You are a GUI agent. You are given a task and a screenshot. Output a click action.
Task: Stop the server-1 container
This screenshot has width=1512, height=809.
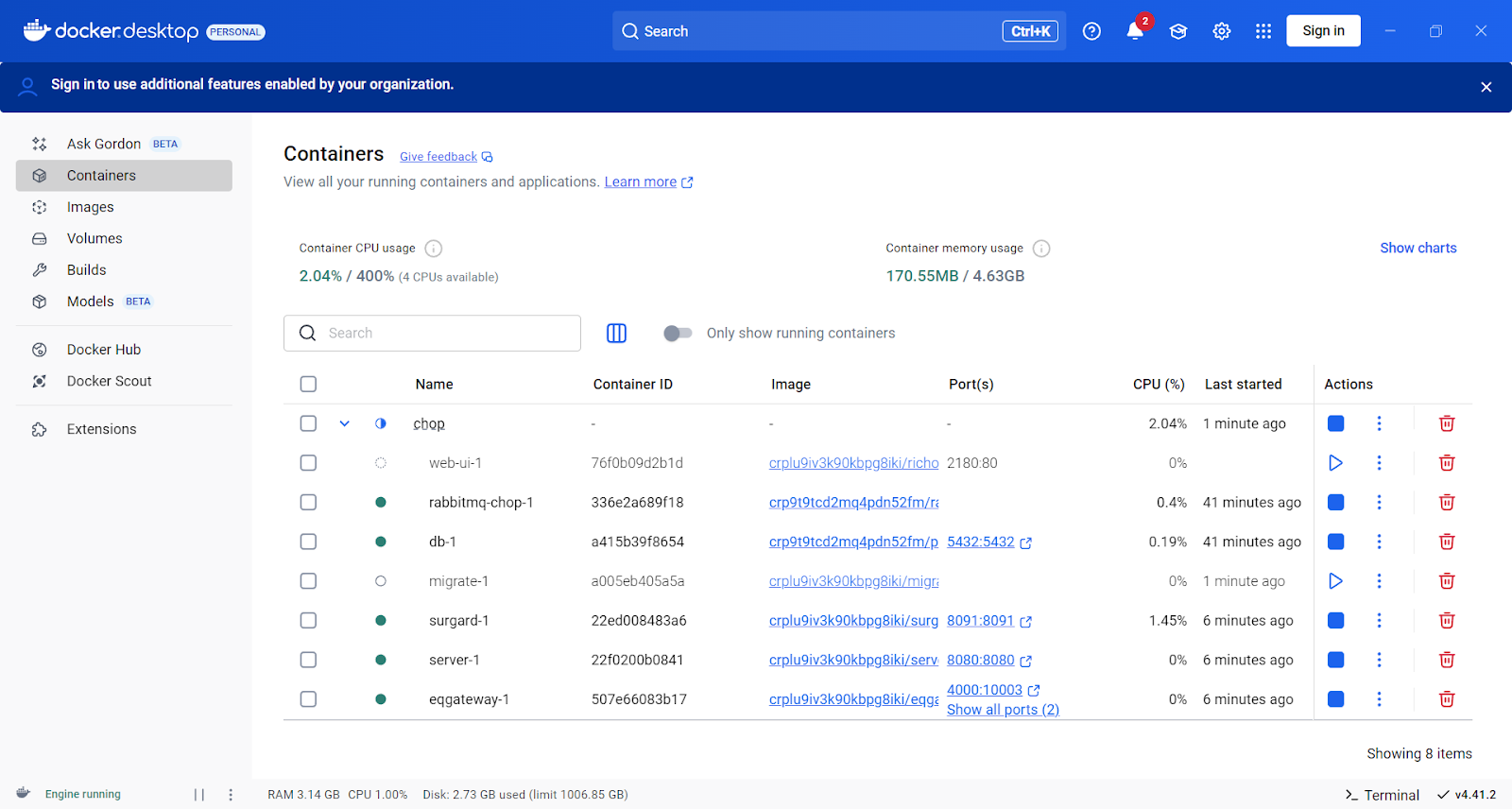pos(1335,660)
